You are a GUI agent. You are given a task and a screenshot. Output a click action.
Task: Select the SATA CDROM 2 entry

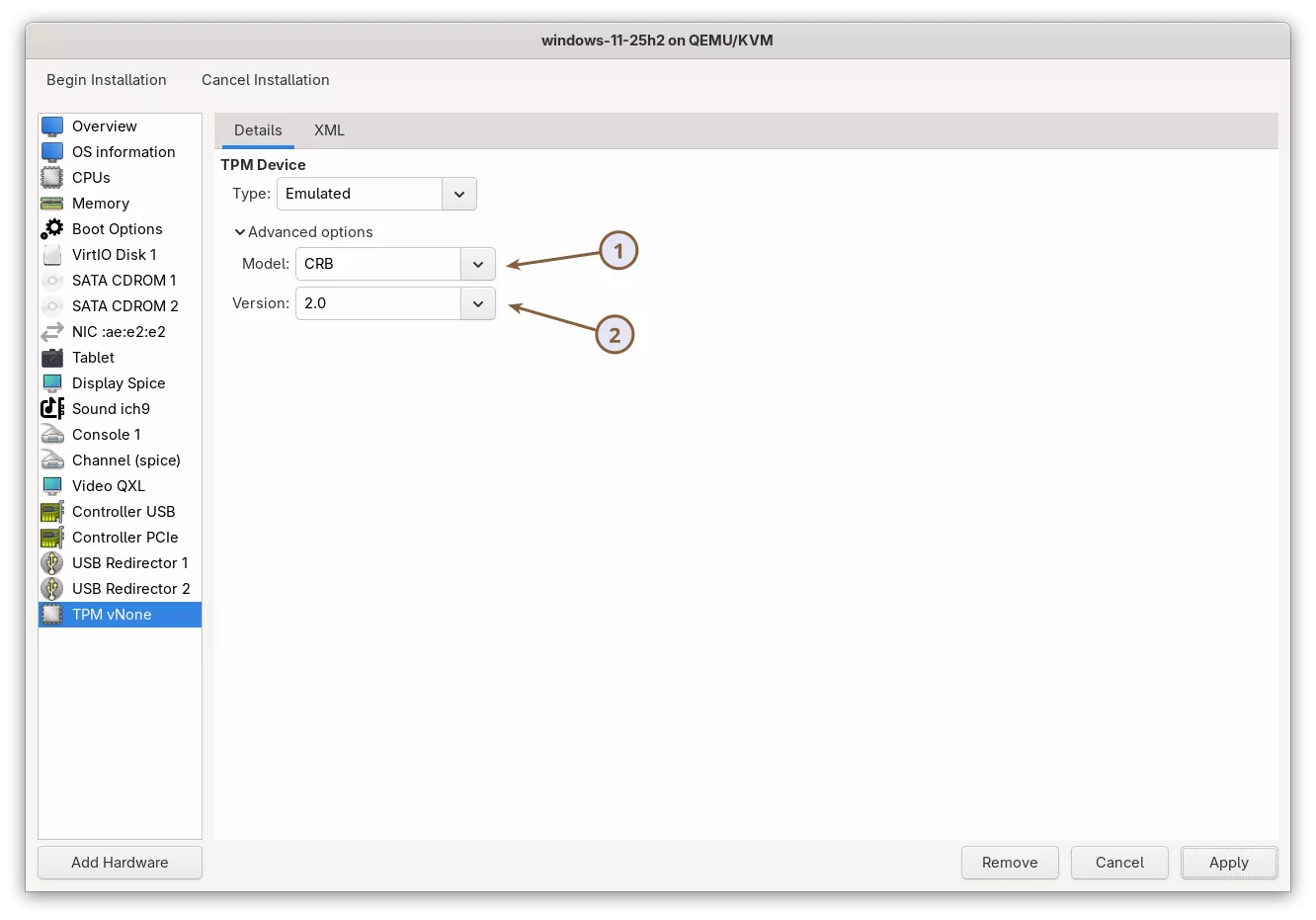tap(120, 306)
